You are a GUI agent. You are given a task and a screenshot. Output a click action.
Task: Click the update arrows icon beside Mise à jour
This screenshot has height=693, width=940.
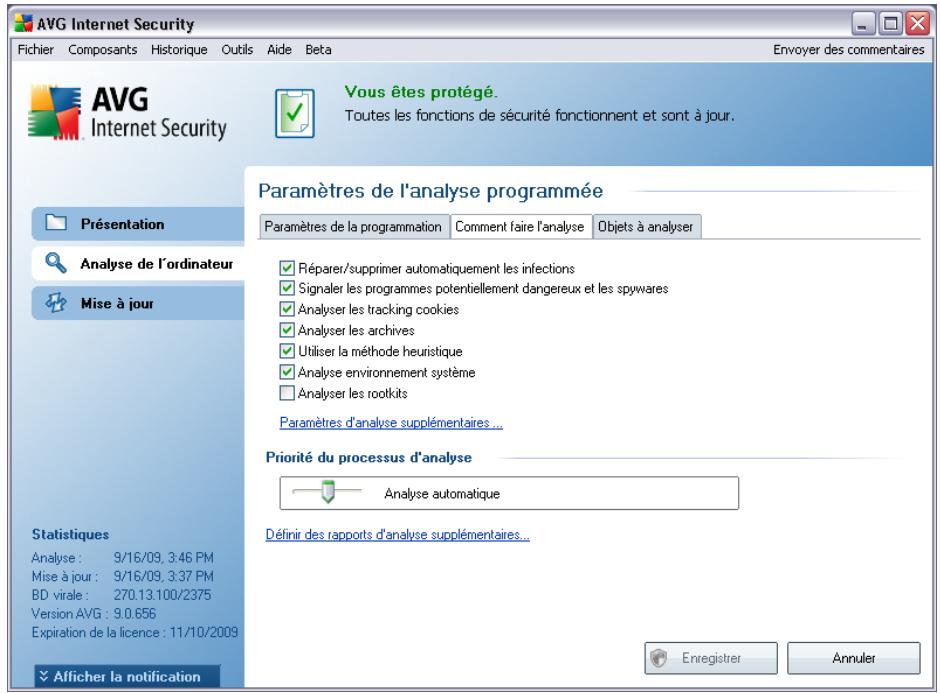tap(56, 303)
